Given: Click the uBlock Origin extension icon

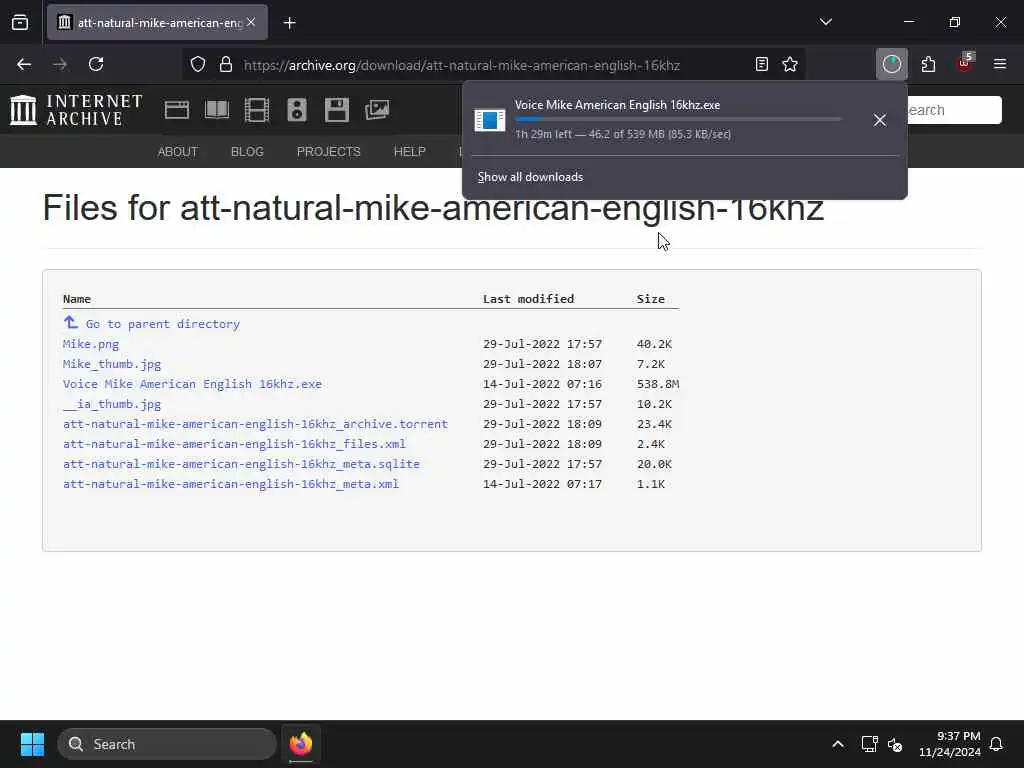Looking at the screenshot, I should (965, 63).
